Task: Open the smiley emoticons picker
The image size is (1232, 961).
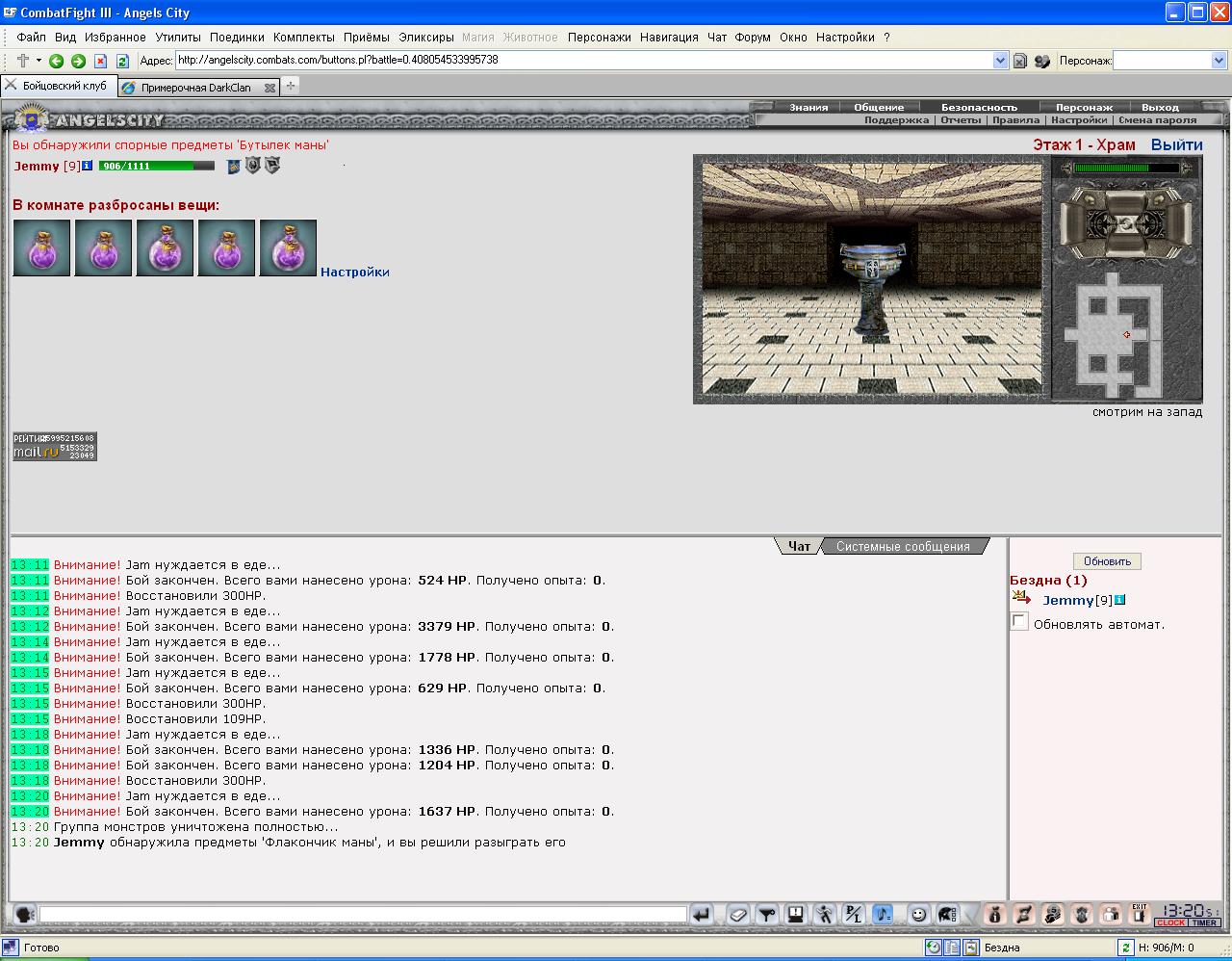Action: 919,914
